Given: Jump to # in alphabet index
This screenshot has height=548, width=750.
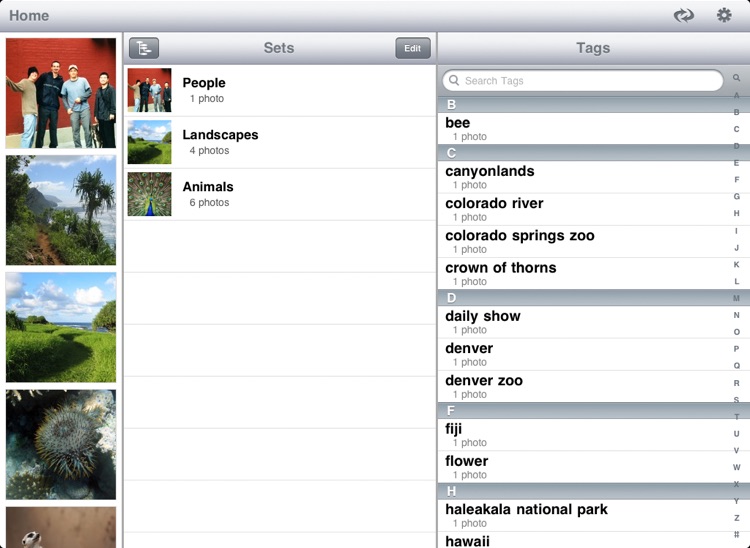Looking at the screenshot, I should point(737,535).
